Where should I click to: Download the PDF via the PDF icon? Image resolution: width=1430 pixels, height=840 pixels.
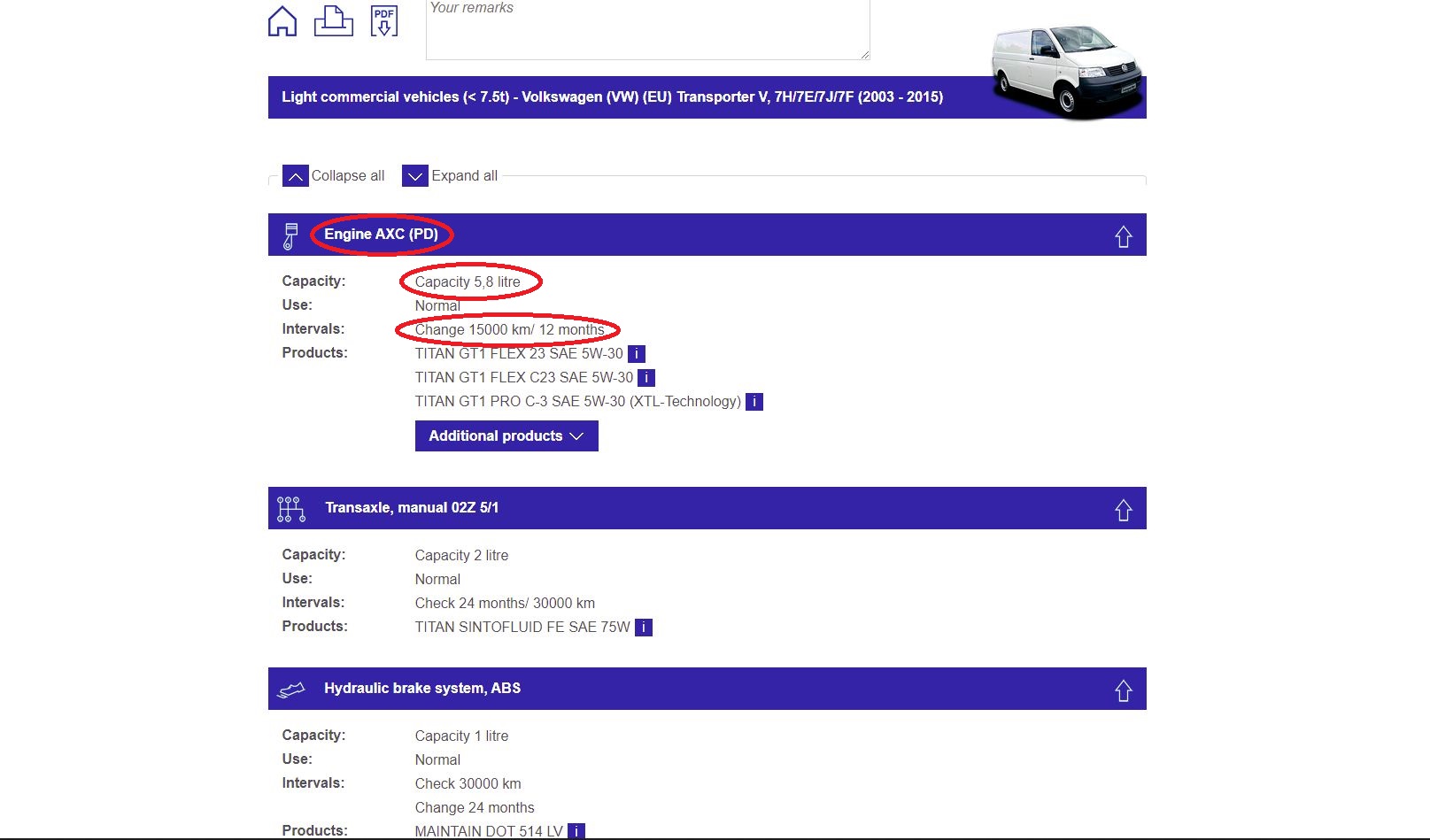(x=384, y=20)
